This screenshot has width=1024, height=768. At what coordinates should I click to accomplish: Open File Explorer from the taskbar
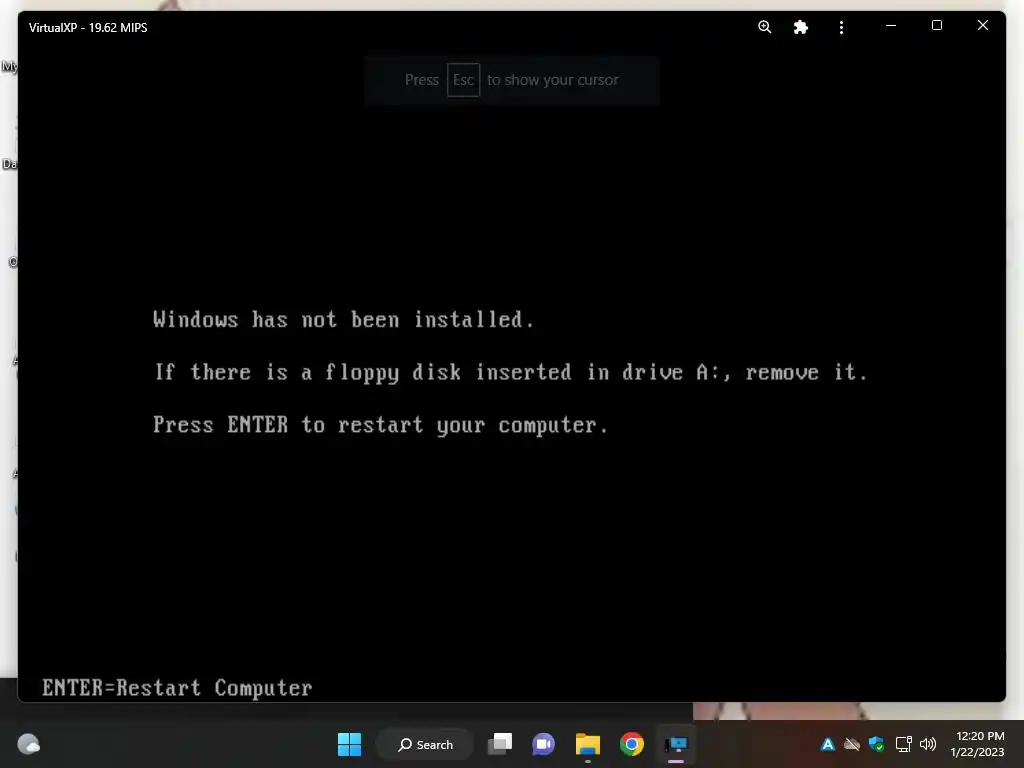587,744
